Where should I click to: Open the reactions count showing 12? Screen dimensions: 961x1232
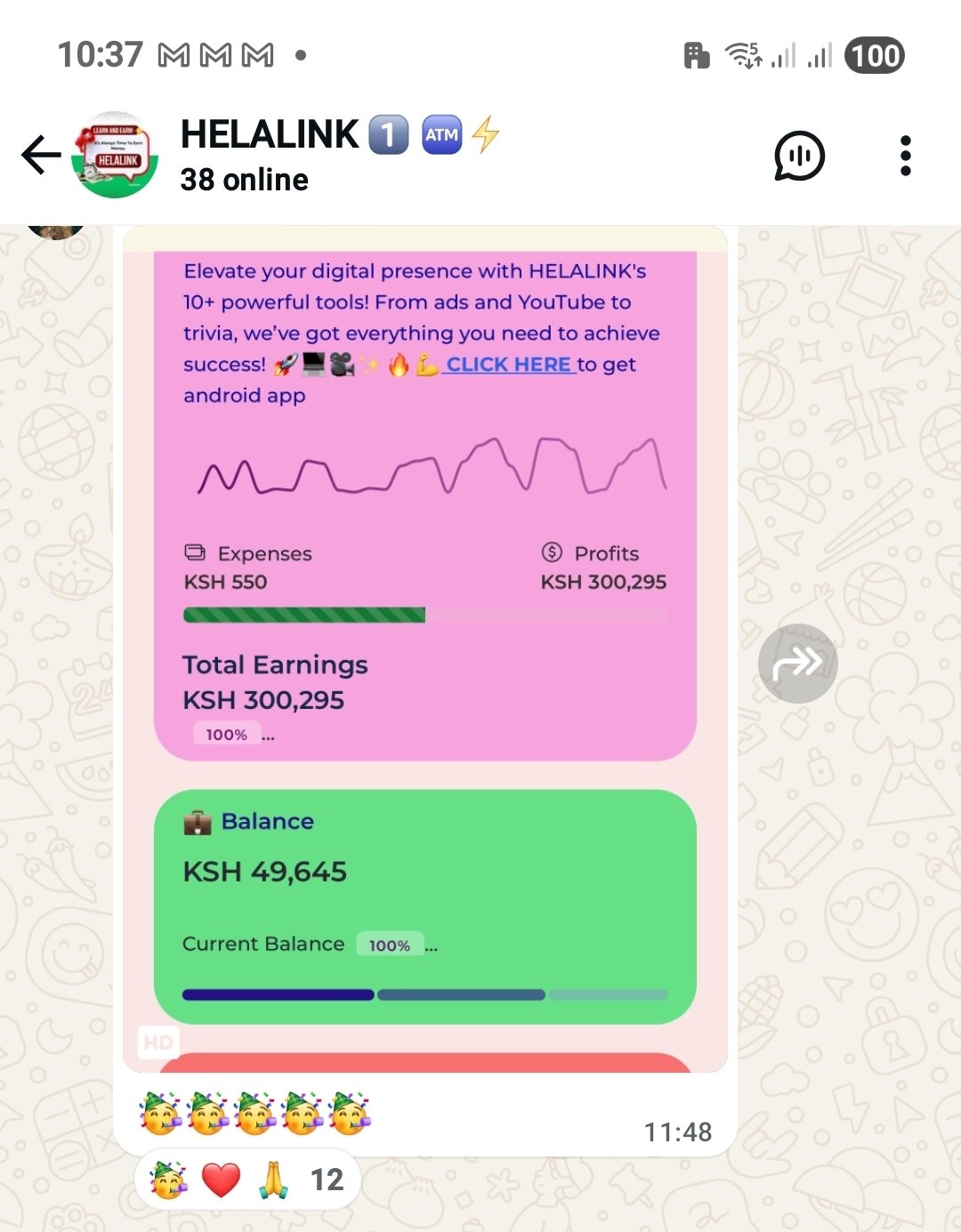pyautogui.click(x=327, y=1180)
